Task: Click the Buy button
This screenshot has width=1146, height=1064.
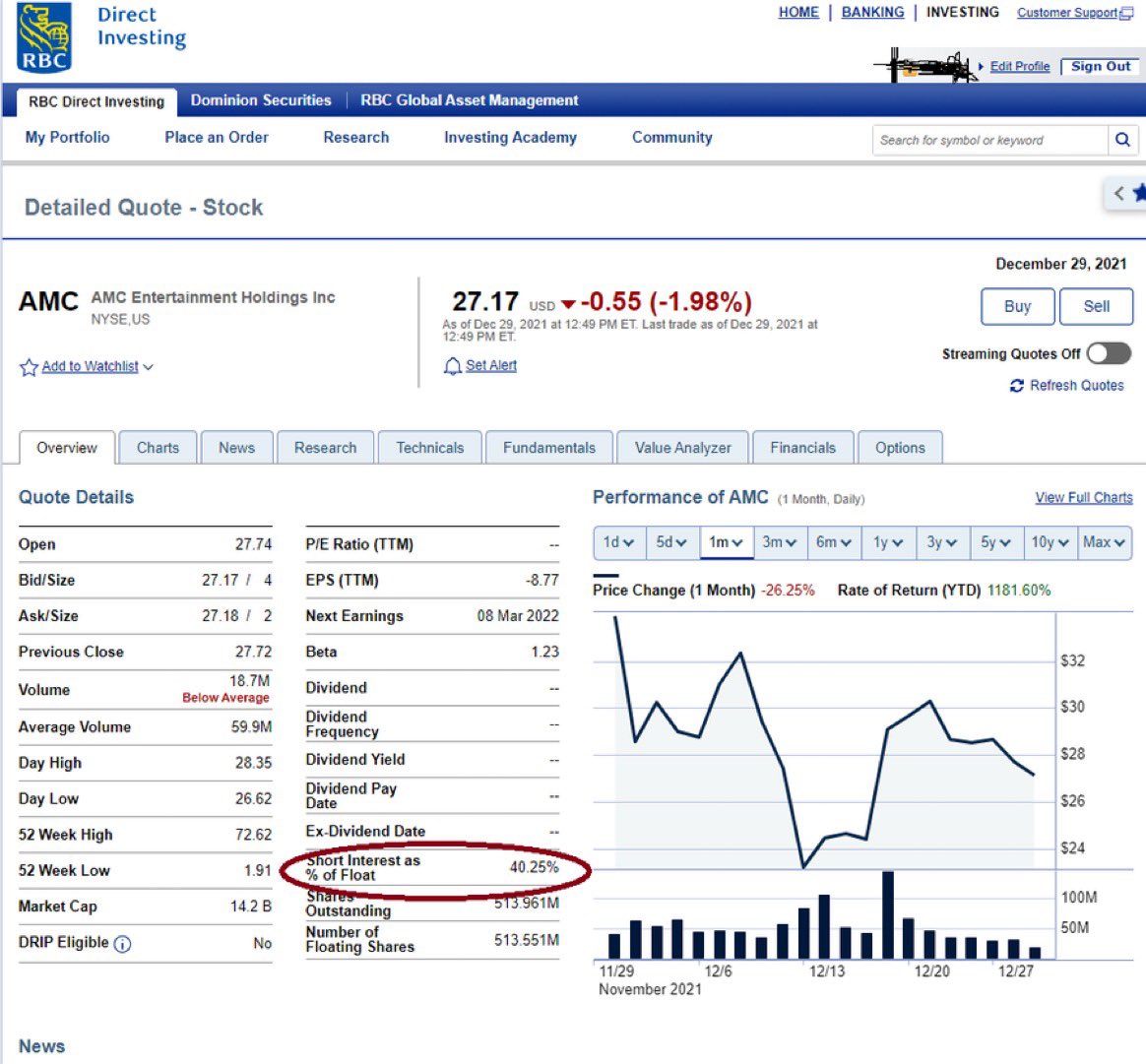Action: (1017, 306)
